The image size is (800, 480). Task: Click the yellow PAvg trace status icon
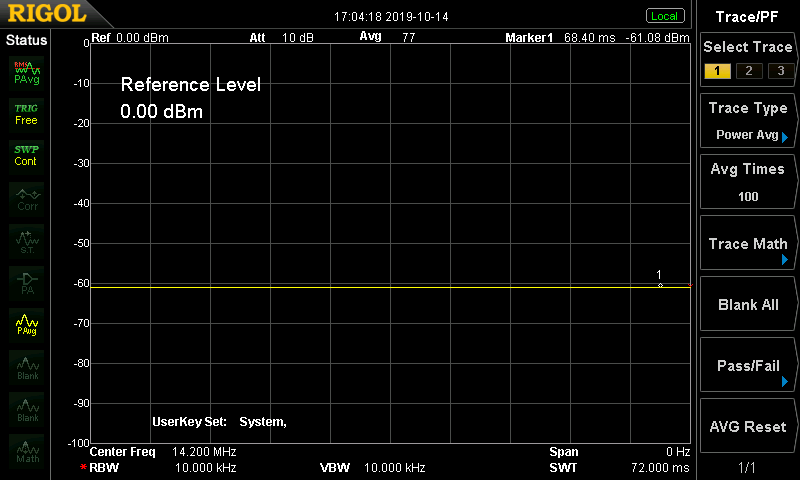click(x=26, y=324)
